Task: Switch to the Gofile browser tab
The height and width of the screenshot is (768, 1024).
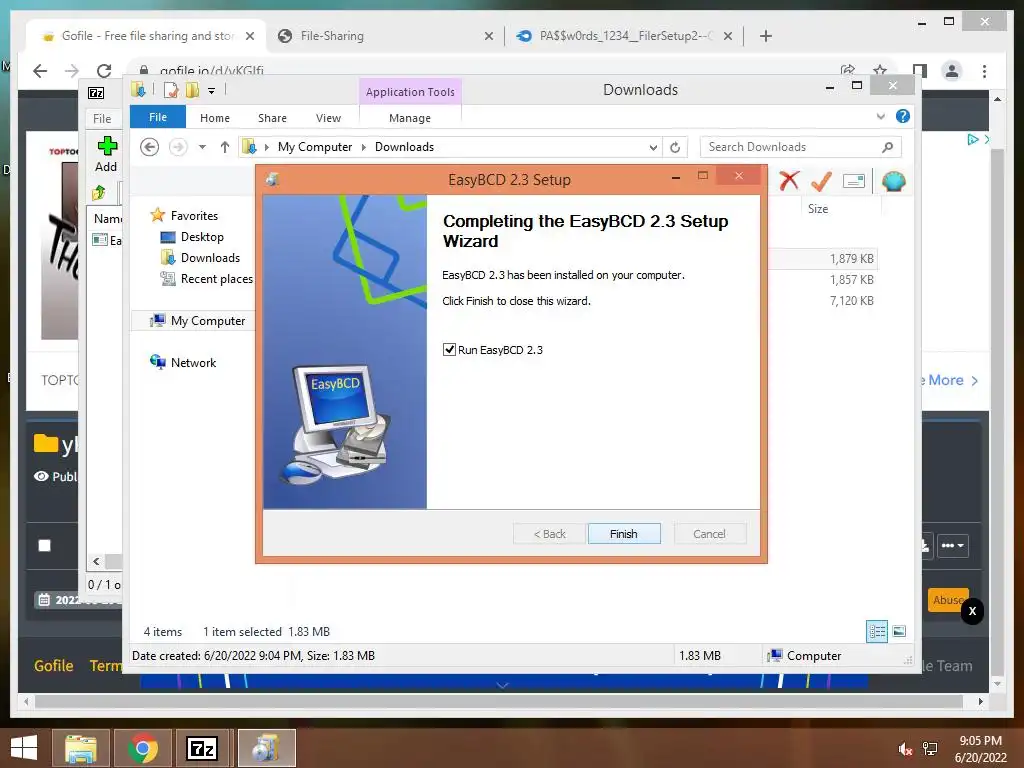Action: tap(148, 36)
